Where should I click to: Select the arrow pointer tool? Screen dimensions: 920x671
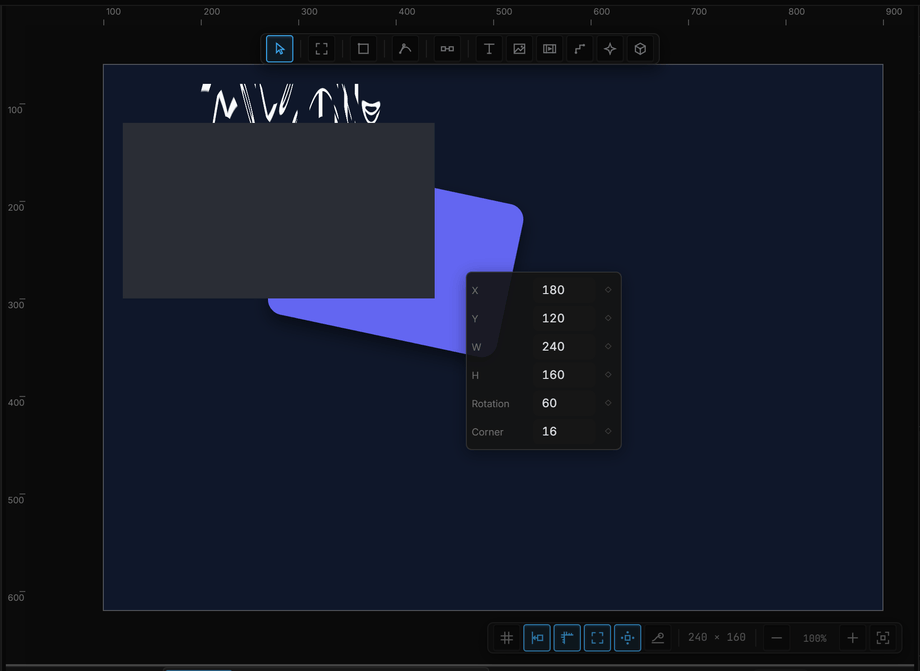(x=279, y=49)
